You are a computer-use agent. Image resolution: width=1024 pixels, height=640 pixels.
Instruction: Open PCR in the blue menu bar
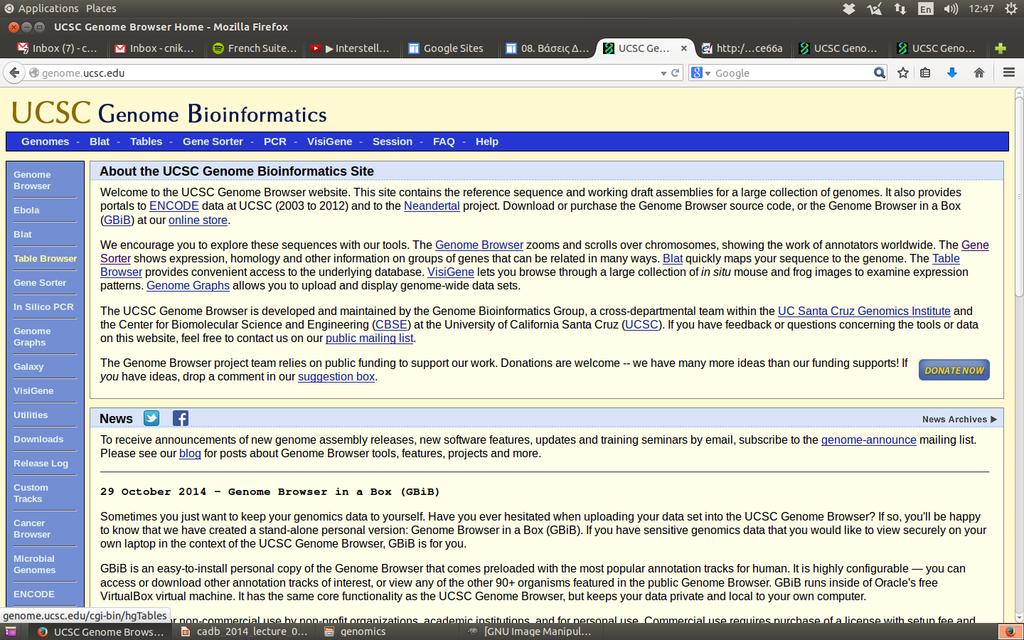(x=275, y=141)
